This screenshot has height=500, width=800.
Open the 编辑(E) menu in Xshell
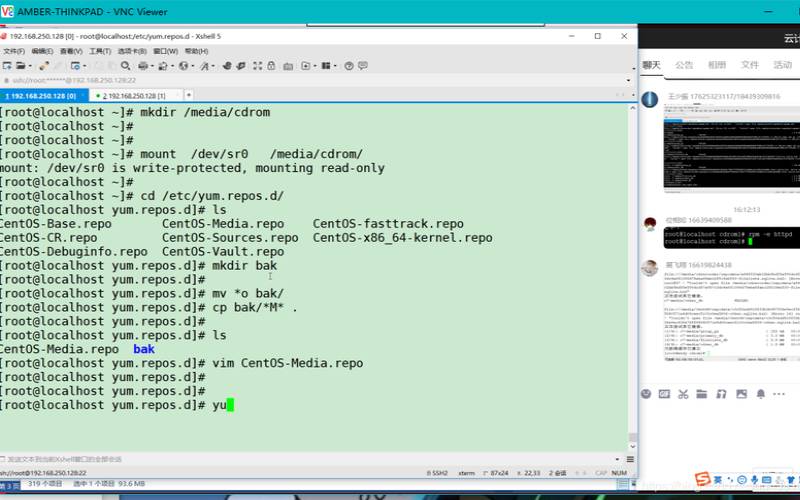click(x=42, y=51)
